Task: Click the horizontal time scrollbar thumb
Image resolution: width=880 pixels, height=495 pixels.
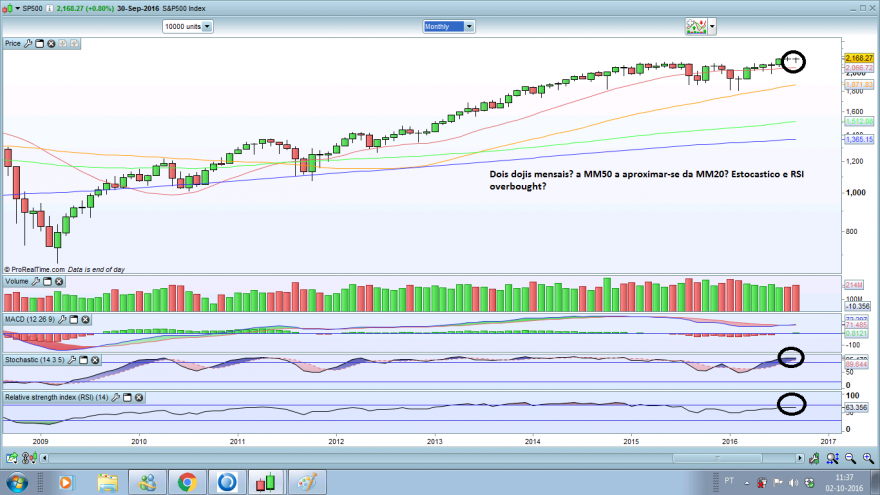Action: coord(717,459)
